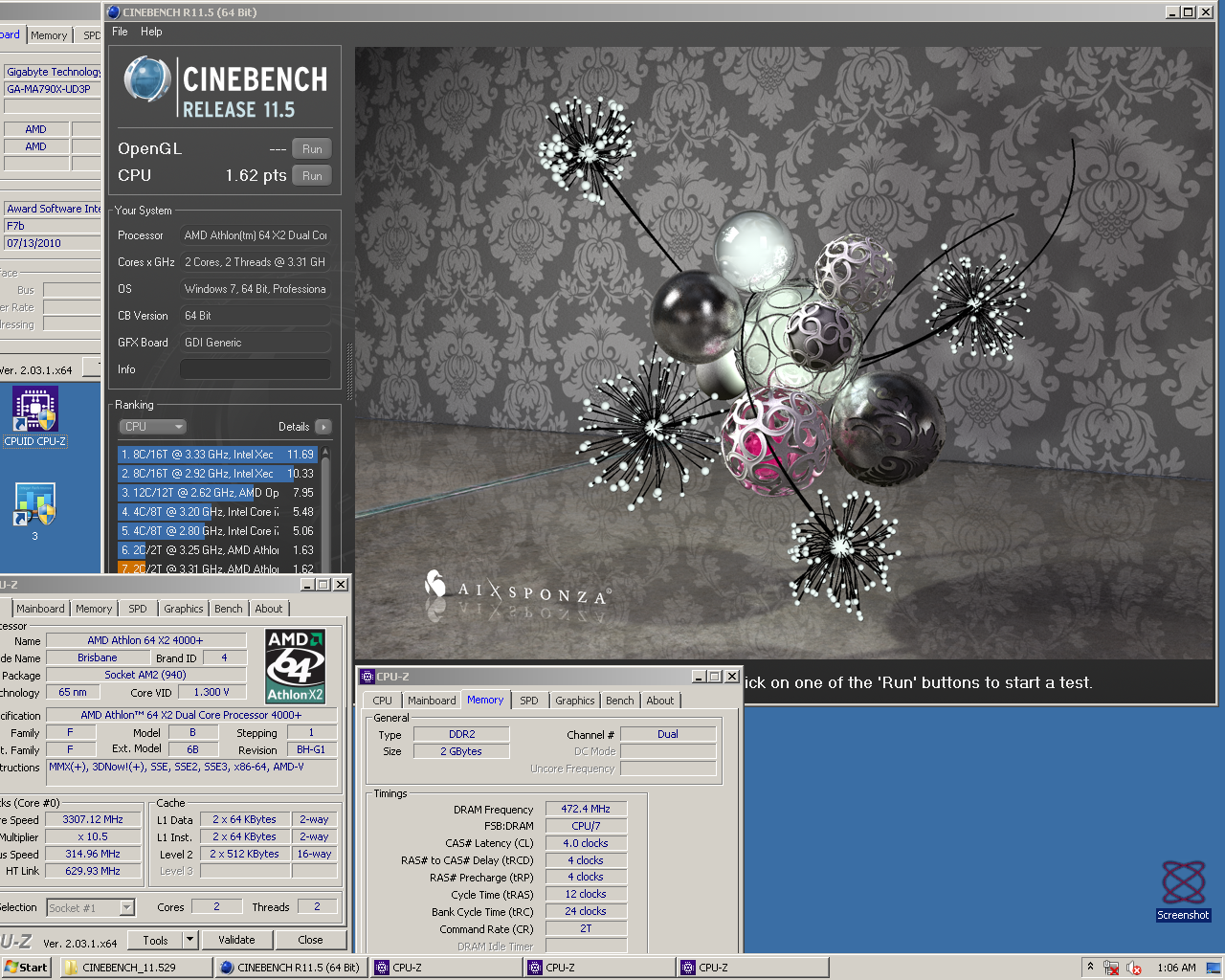Click the red shield security tray icon
The height and width of the screenshot is (980, 1225).
click(1134, 968)
